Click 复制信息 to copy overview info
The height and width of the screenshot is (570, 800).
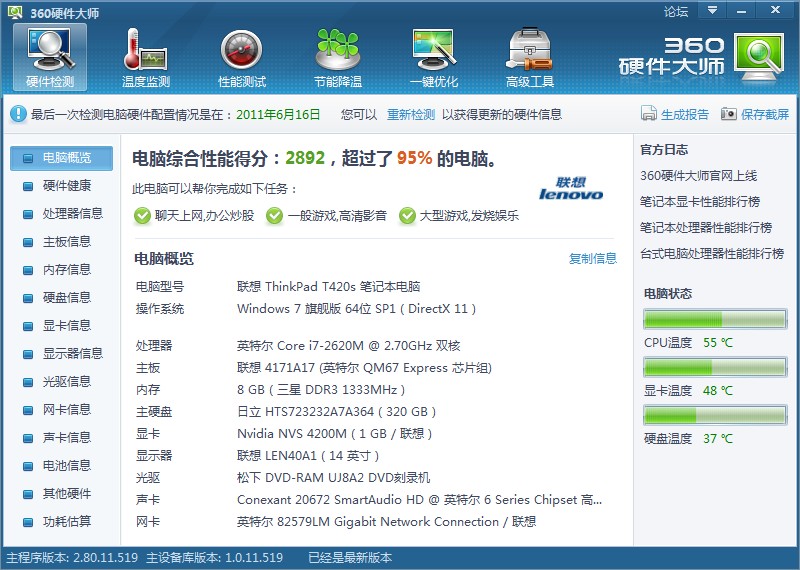tap(593, 259)
